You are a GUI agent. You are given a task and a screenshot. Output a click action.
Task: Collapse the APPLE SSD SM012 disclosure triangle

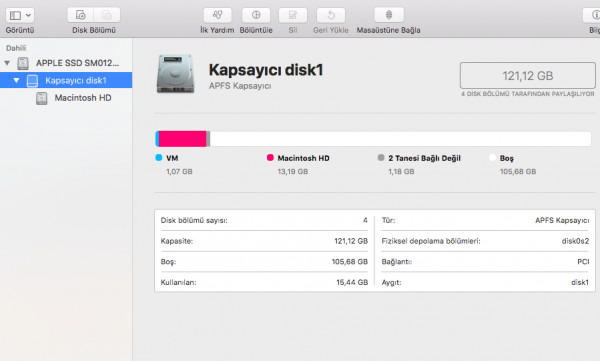pos(7,63)
